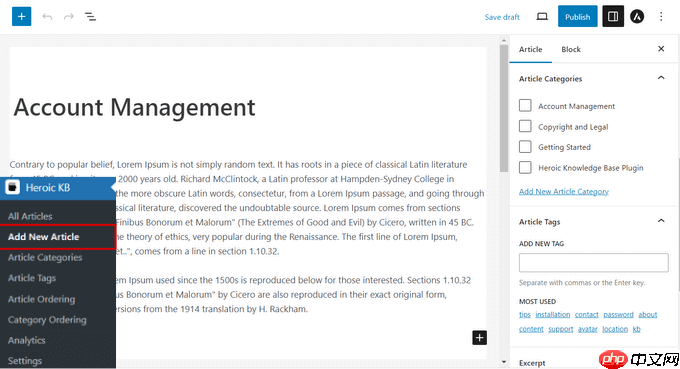Click the Publish button
Viewport: 680px width, 369px height.
577,16
